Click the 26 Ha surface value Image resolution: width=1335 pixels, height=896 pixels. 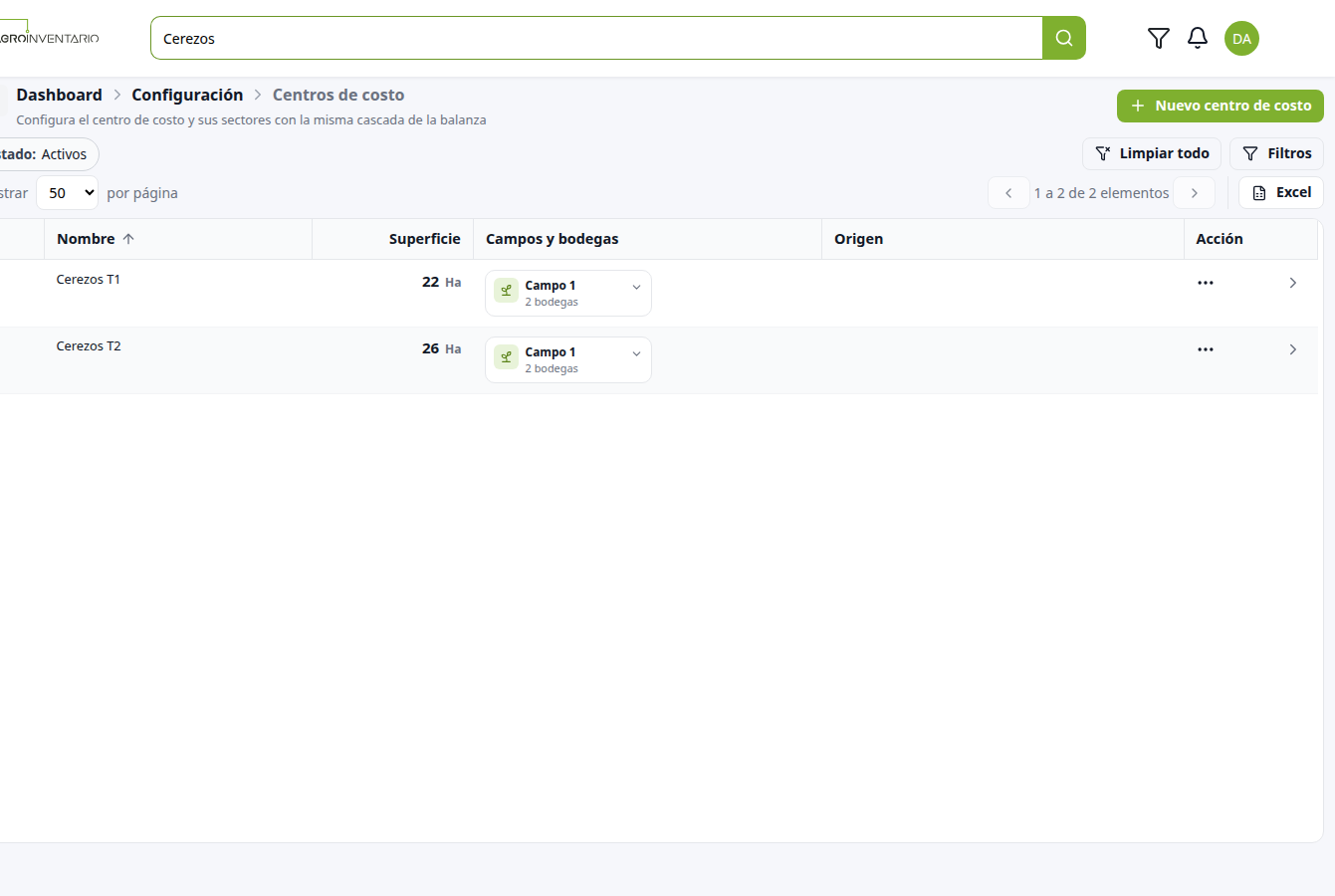tap(442, 348)
